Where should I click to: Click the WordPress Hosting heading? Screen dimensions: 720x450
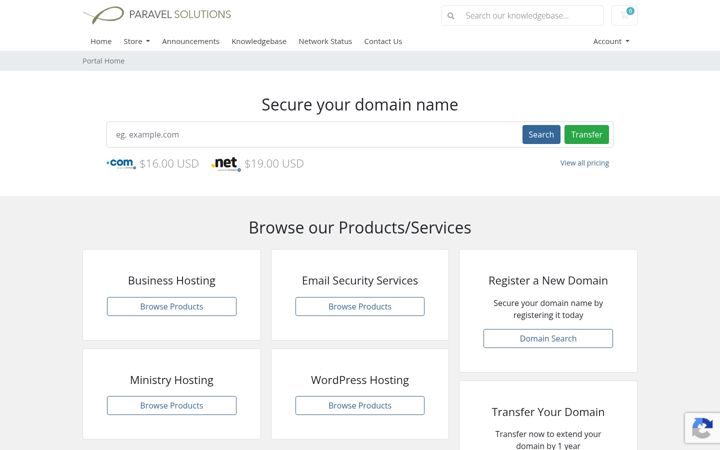point(360,380)
